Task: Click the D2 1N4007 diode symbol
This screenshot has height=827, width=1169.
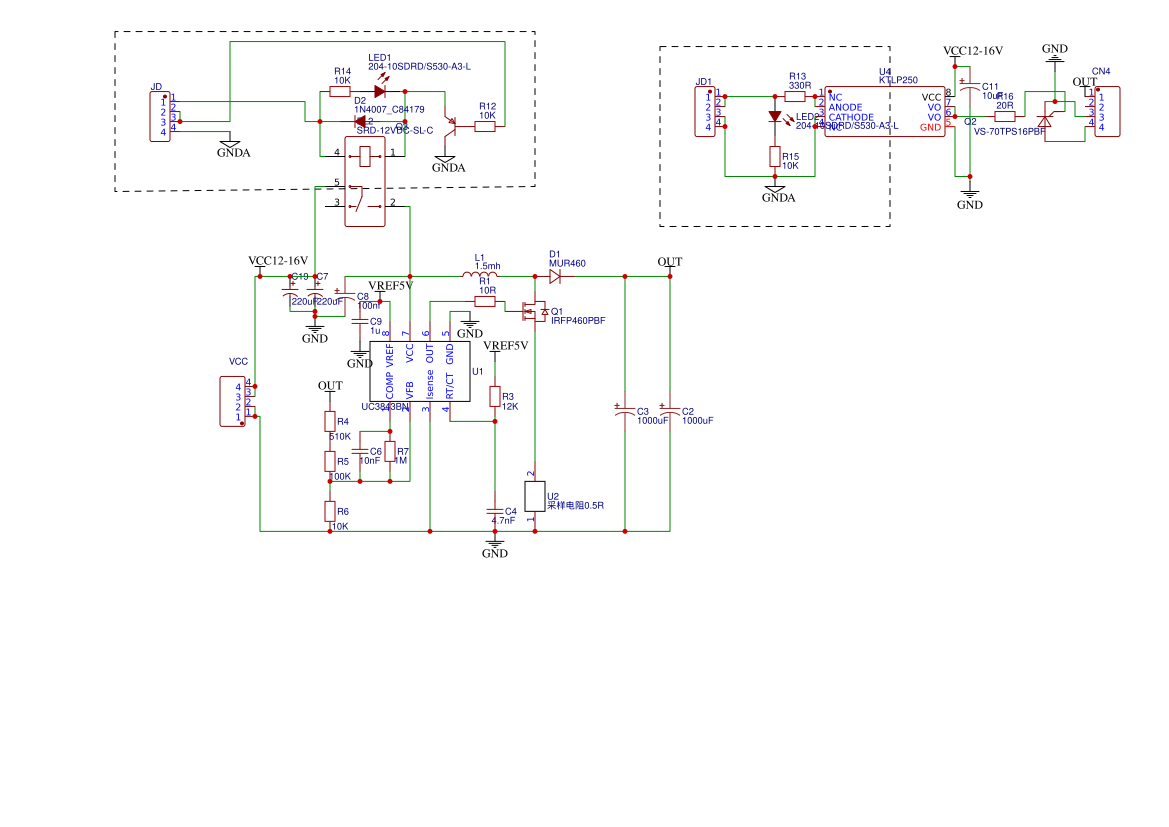Action: point(363,122)
